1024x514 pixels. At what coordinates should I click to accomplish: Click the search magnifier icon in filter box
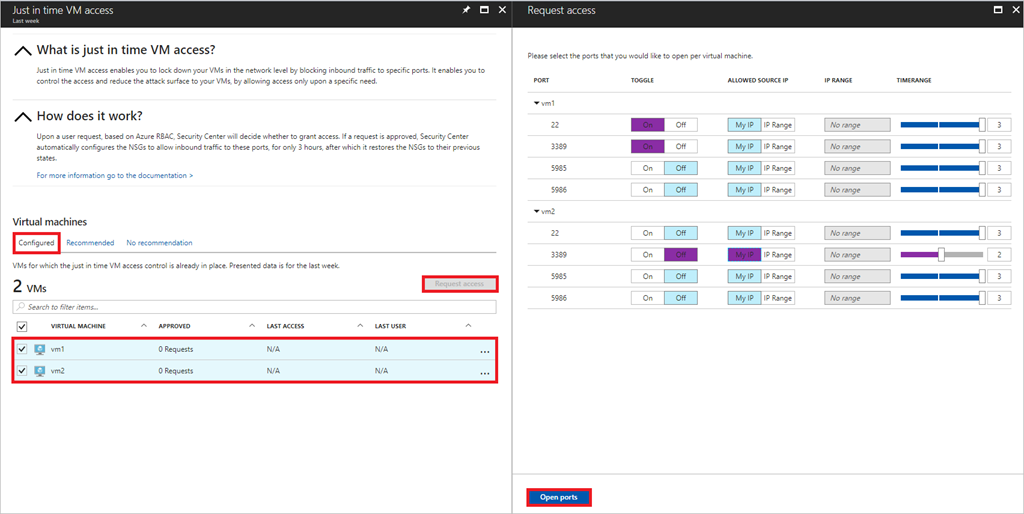coord(21,306)
